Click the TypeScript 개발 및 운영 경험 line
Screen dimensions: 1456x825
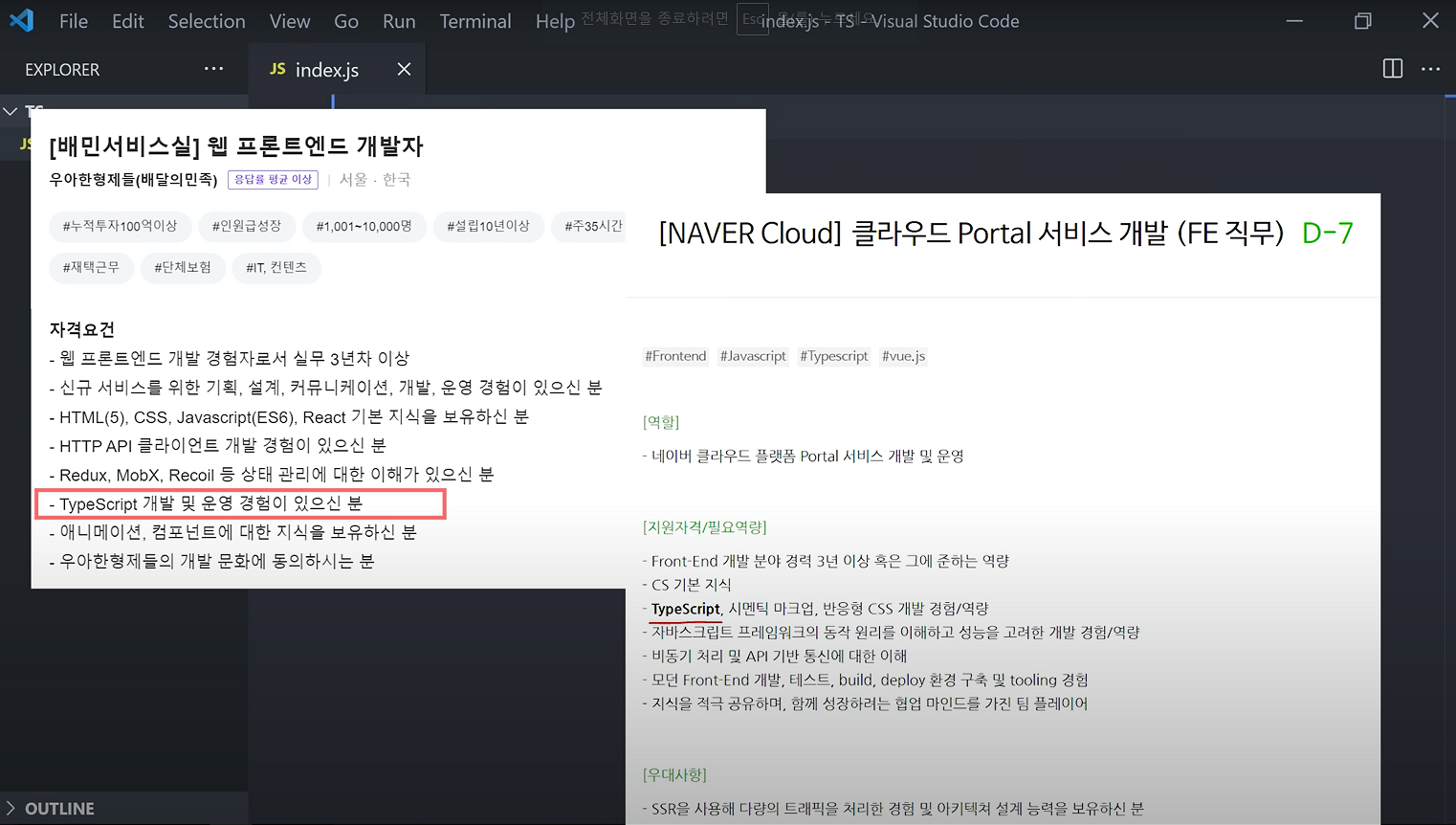point(206,503)
